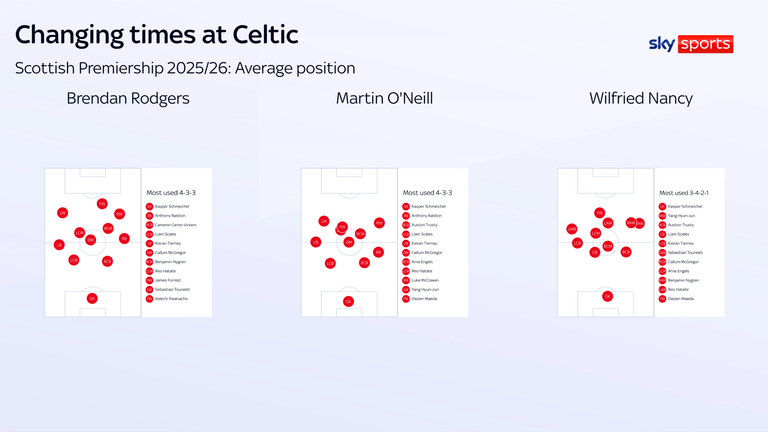
Task: Select the DM marker on Rodgers' pitch
Action: (x=90, y=240)
